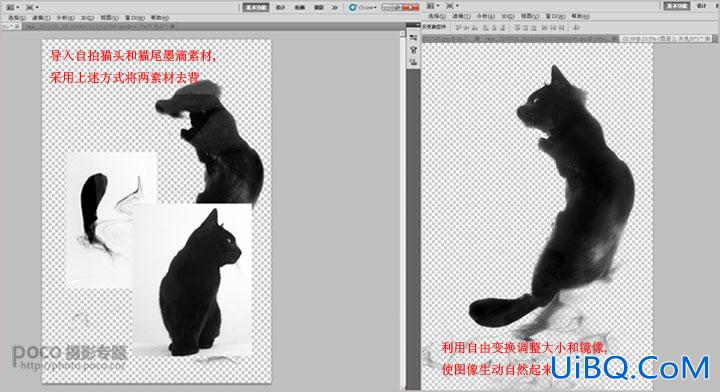Open the 滤镜(T) menu in the right window

(x=461, y=16)
